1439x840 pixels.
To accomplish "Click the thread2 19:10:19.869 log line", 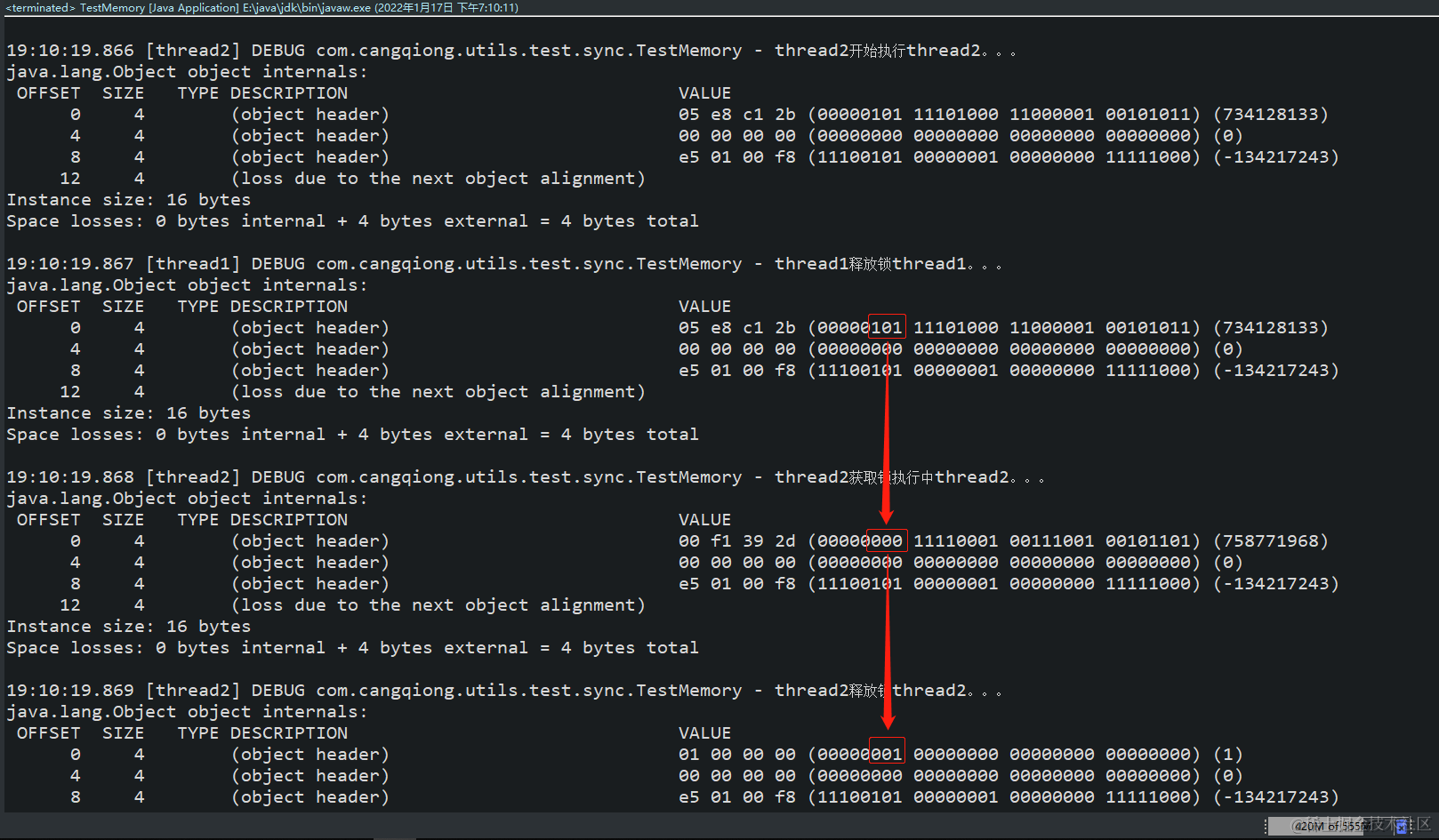I will tap(504, 691).
